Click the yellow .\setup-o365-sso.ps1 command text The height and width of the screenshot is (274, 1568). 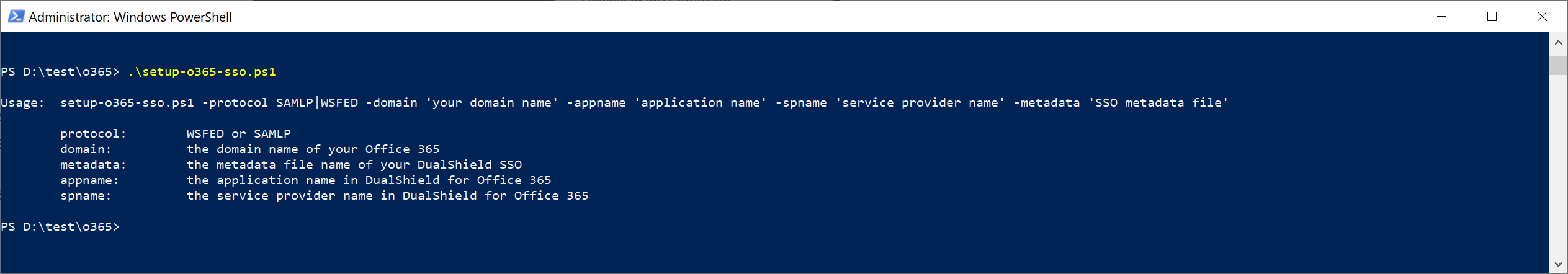(x=202, y=72)
